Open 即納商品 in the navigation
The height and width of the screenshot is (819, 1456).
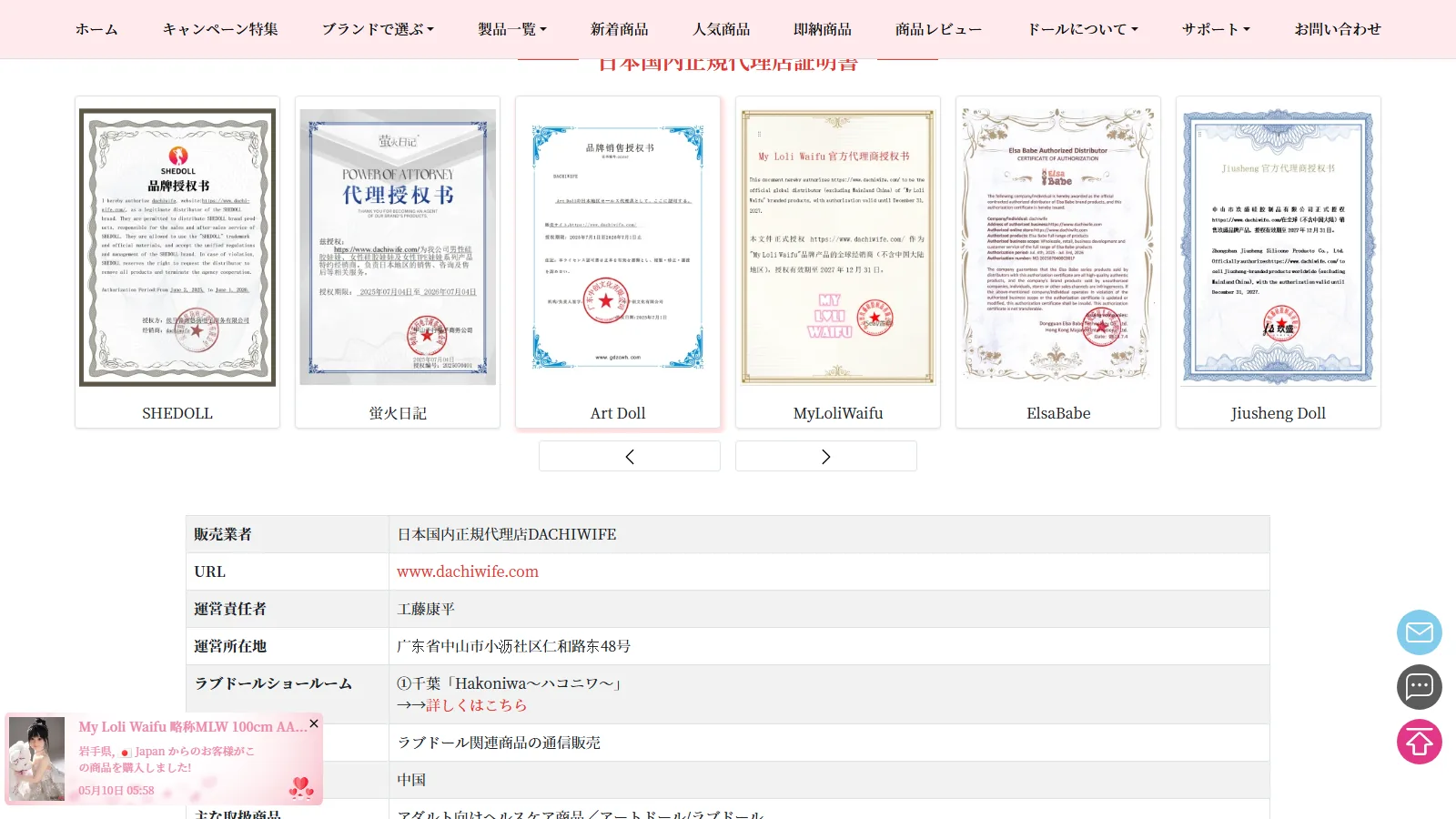(823, 29)
